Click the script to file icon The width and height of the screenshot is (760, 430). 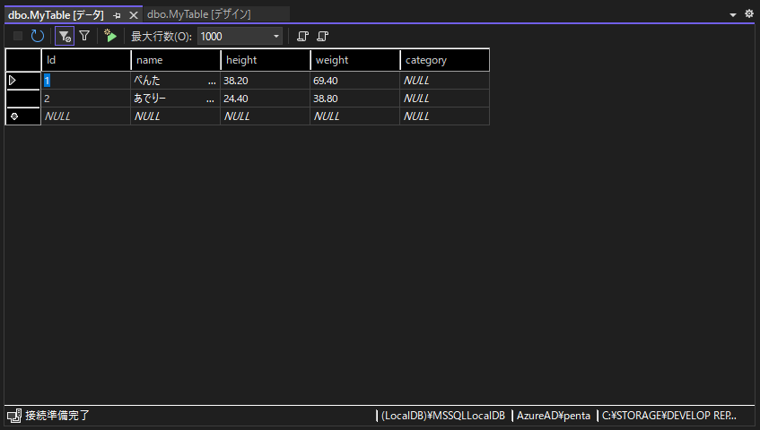pyautogui.click(x=322, y=36)
